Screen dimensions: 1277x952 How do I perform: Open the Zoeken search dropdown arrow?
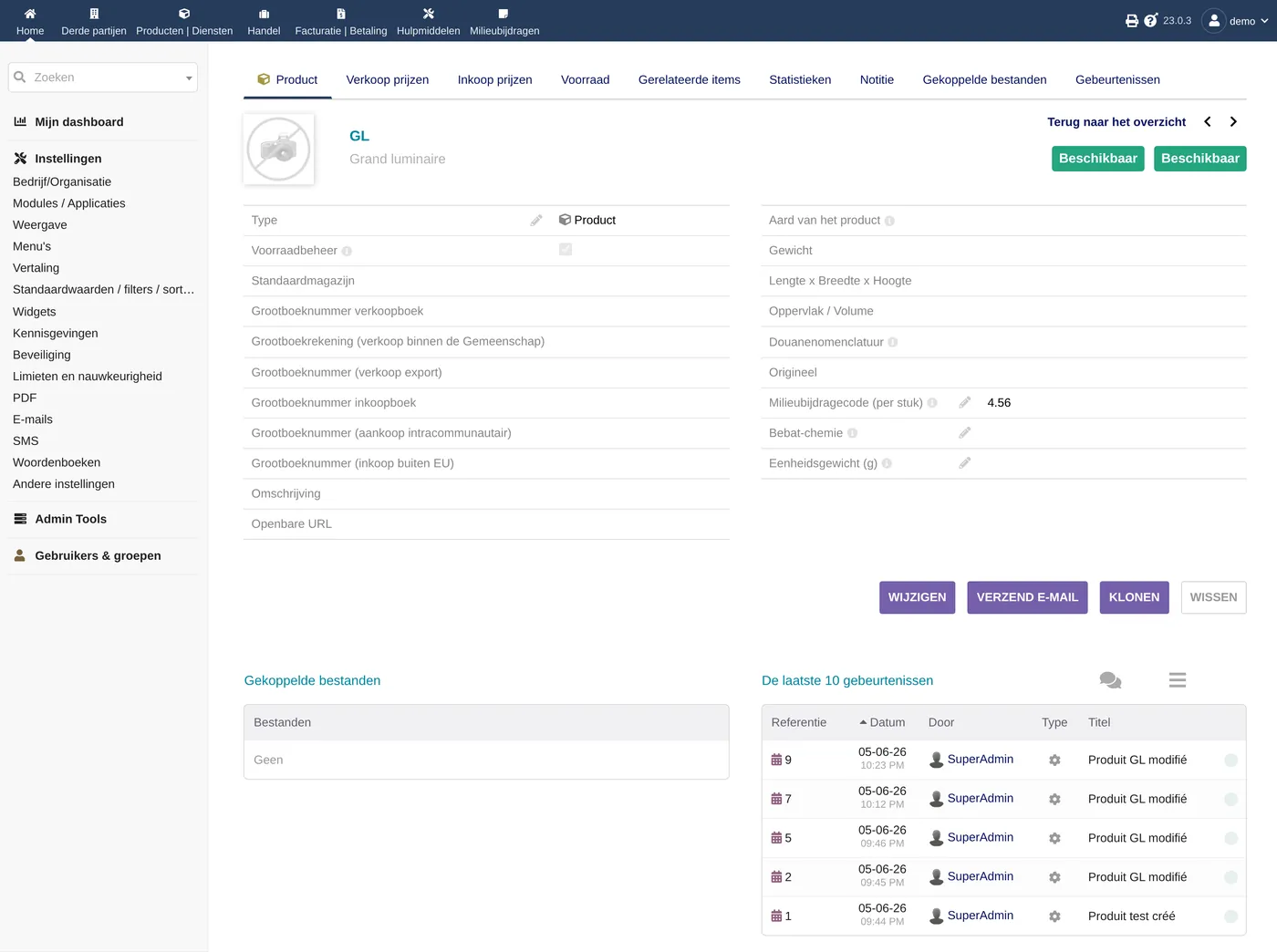tap(189, 78)
